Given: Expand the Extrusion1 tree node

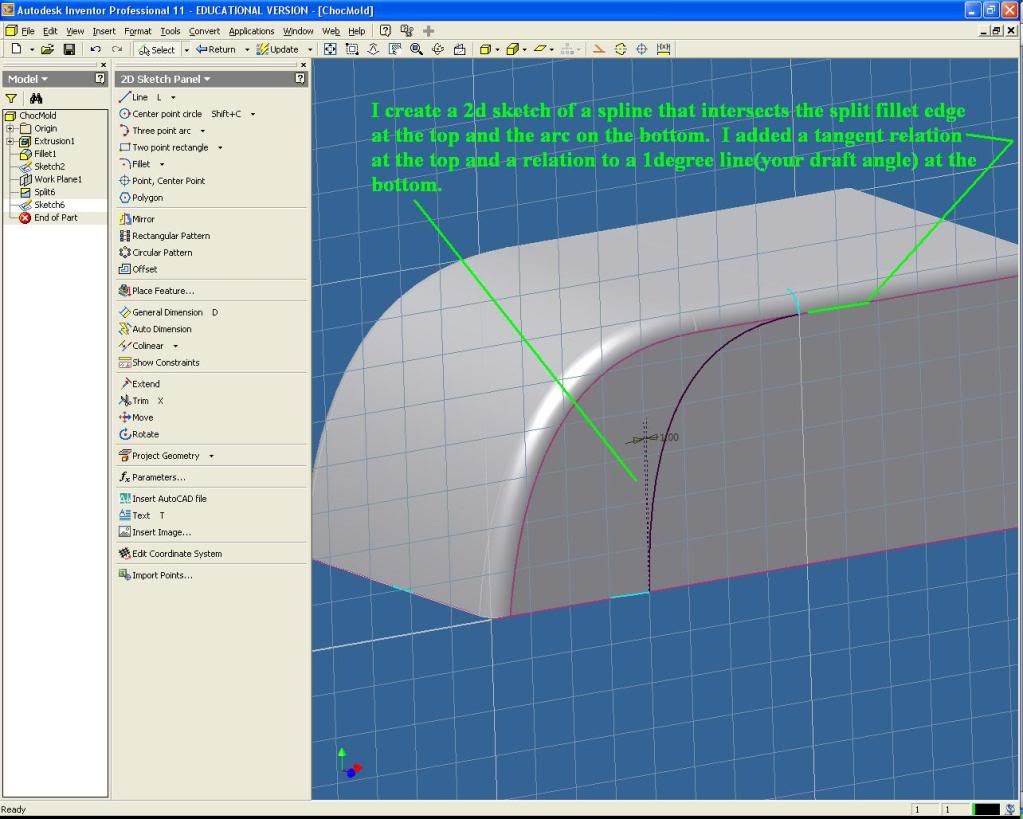Looking at the screenshot, I should click(x=9, y=141).
